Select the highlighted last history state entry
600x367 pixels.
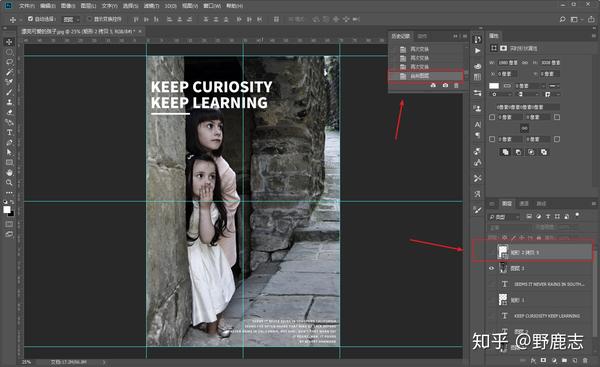[426, 76]
